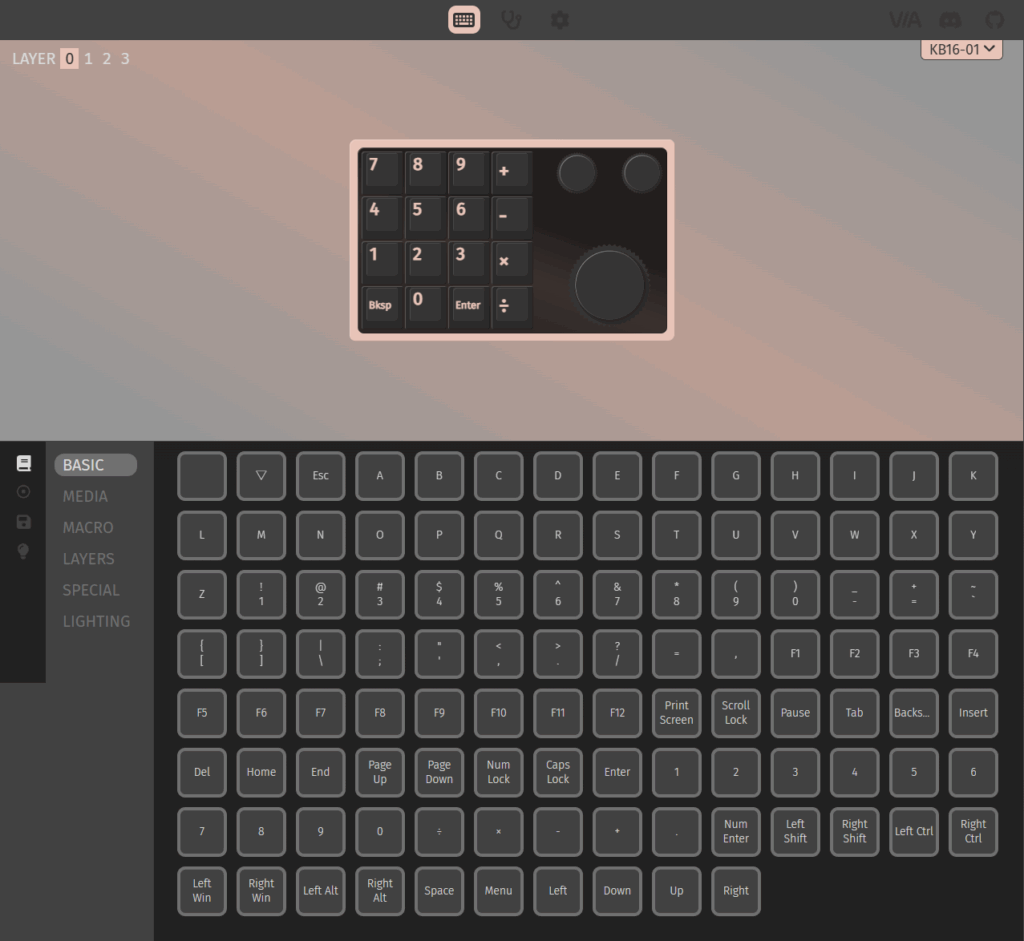Open the MEDIA keycode category

[85, 496]
